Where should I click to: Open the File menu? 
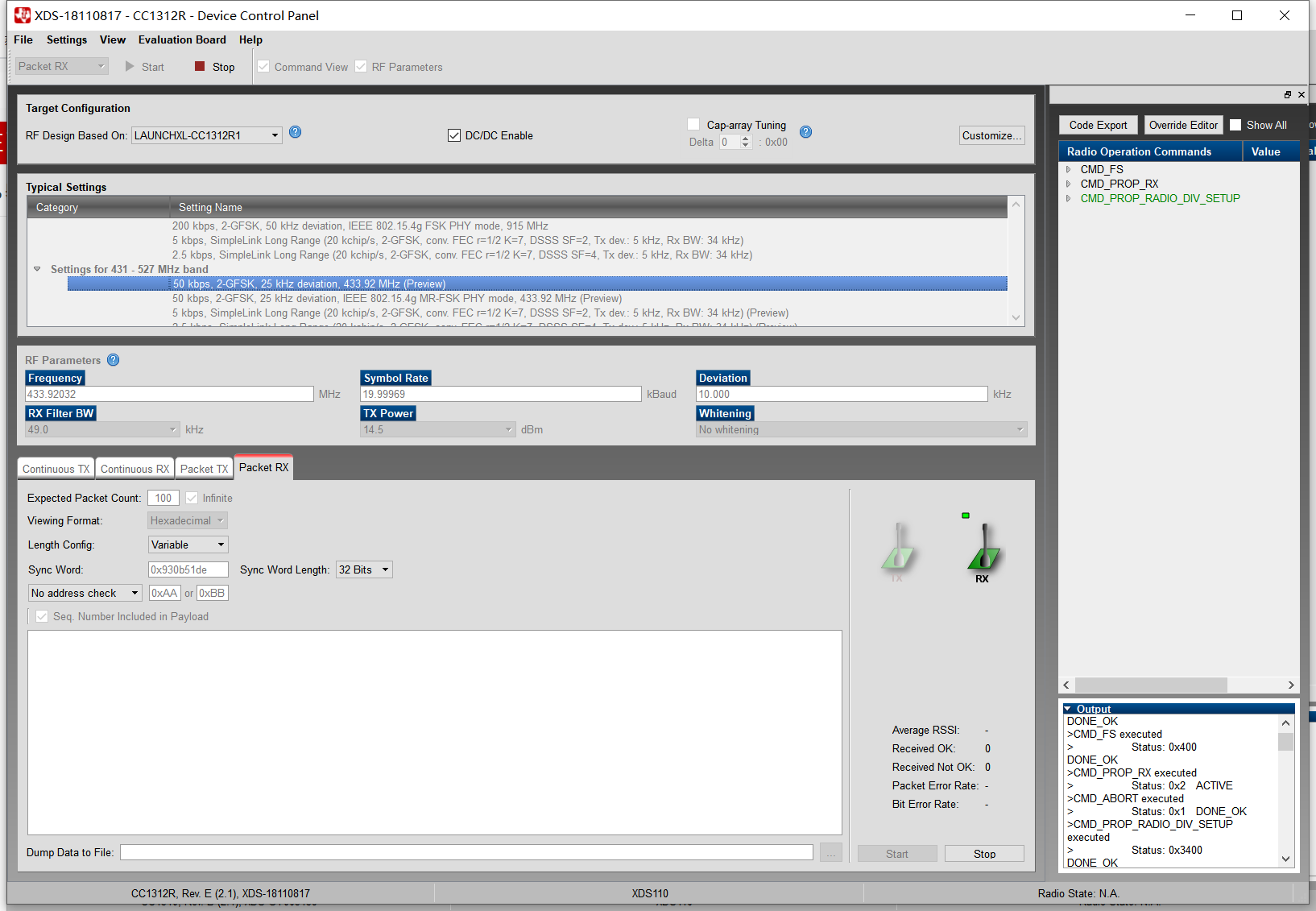pyautogui.click(x=23, y=39)
